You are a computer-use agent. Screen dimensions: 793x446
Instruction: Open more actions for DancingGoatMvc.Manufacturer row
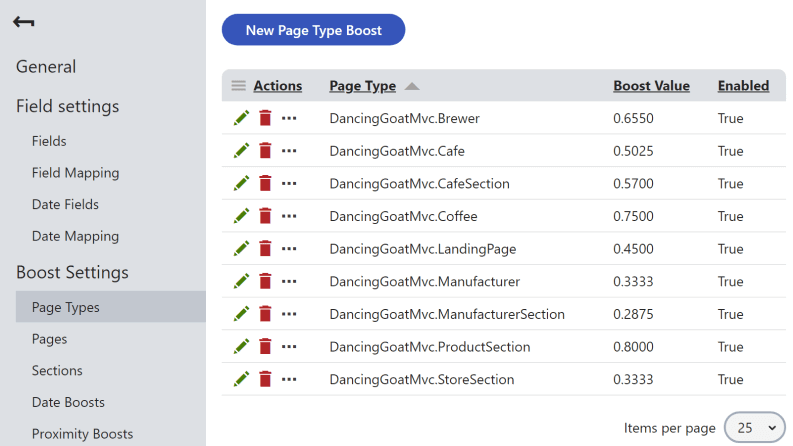tap(289, 282)
